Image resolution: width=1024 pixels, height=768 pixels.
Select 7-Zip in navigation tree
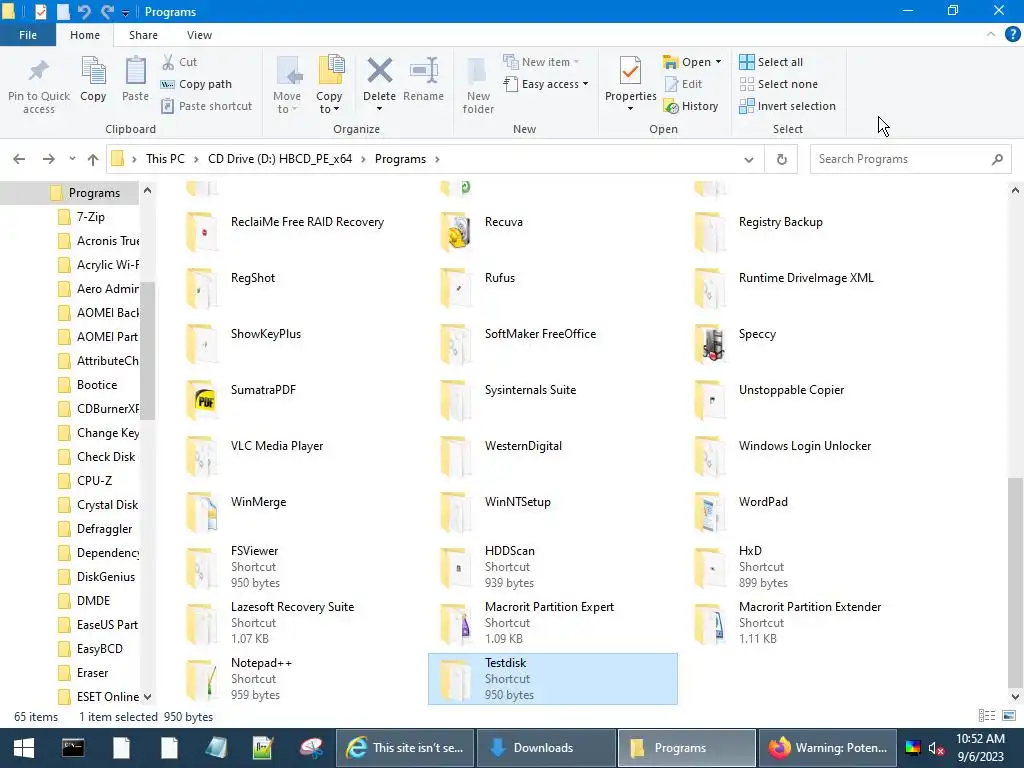click(x=90, y=217)
